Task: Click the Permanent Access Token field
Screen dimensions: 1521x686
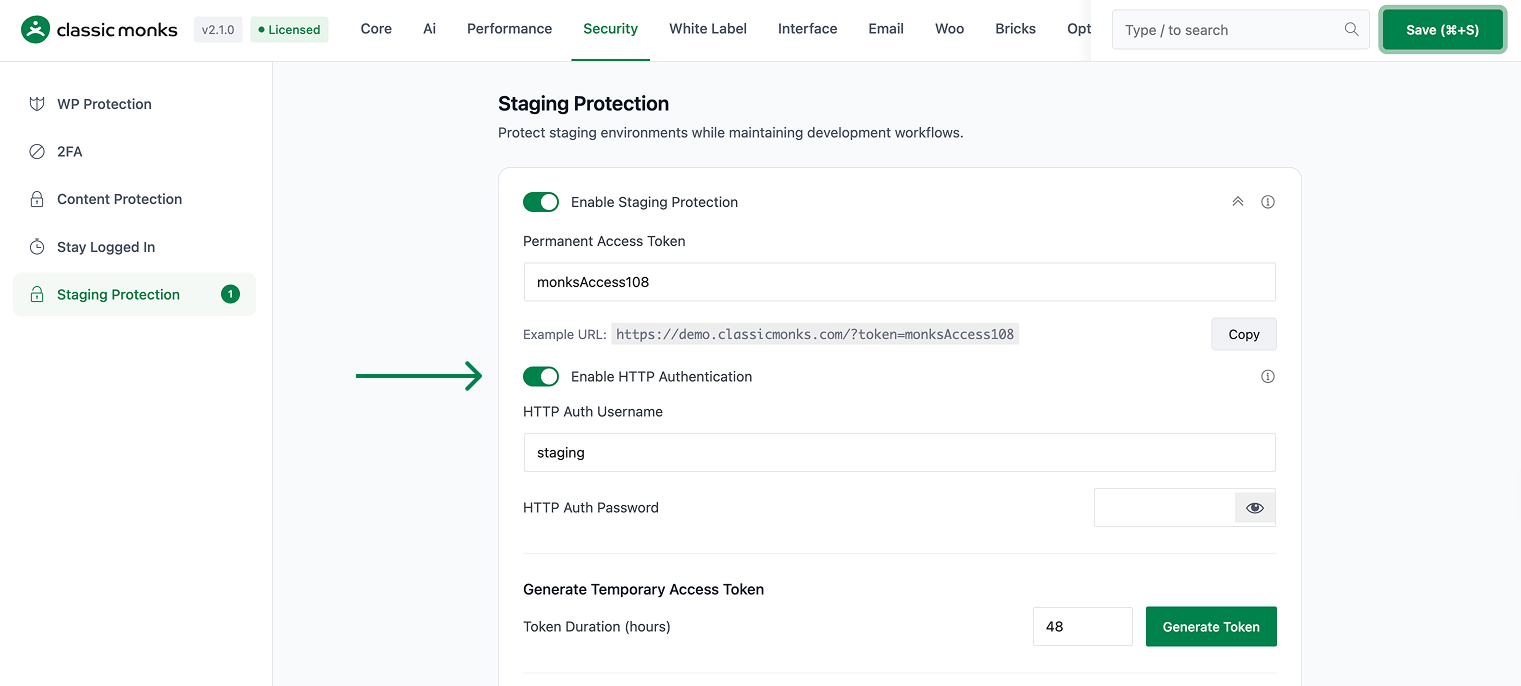Action: tap(899, 282)
